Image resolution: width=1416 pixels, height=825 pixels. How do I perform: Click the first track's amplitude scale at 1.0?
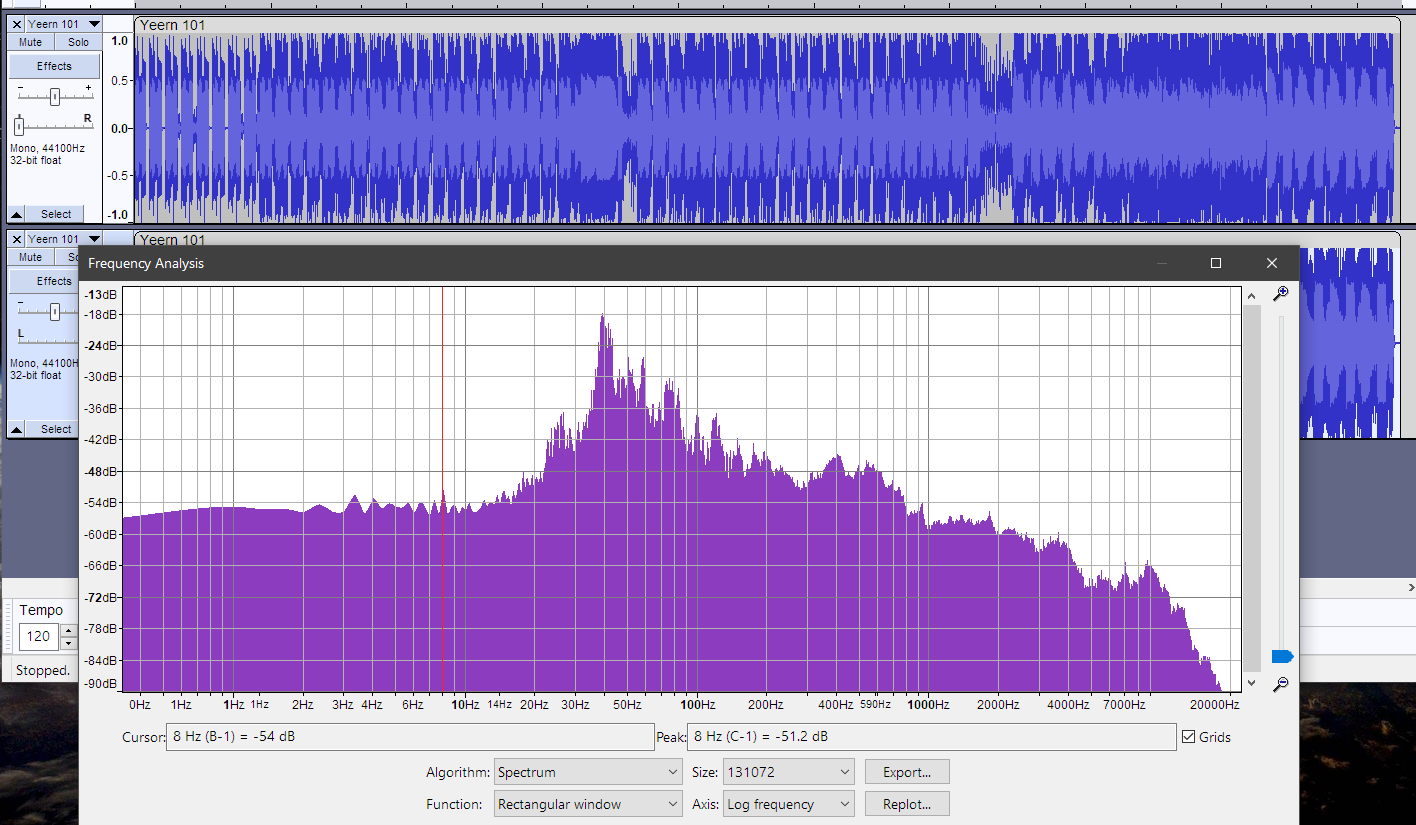coord(119,41)
